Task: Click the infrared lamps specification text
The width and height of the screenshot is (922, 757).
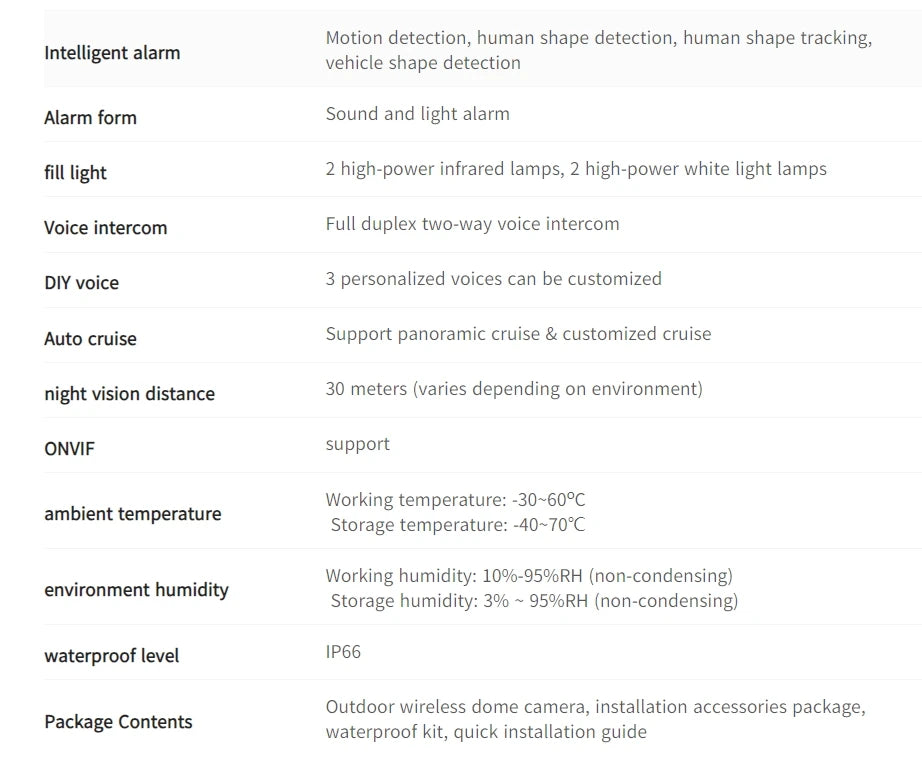Action: point(575,169)
